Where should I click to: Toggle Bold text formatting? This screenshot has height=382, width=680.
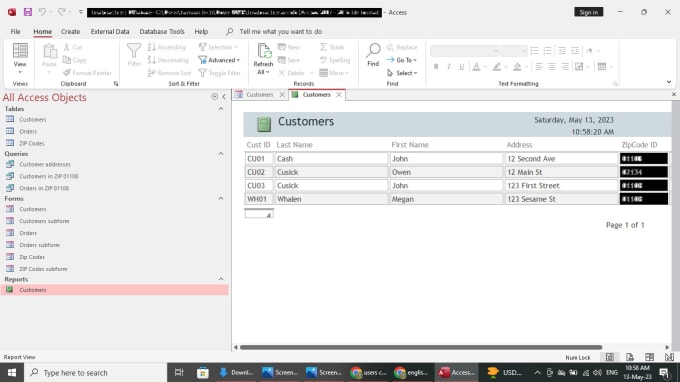click(436, 66)
